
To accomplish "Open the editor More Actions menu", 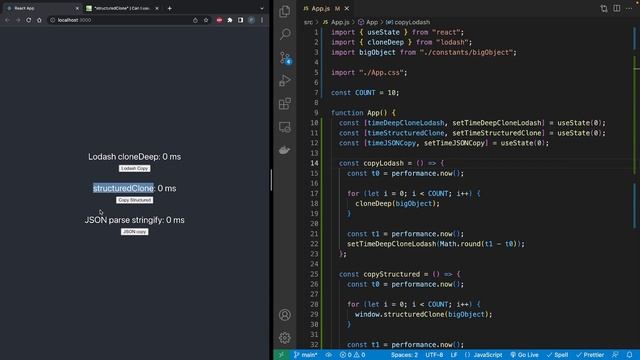I will click(x=629, y=9).
